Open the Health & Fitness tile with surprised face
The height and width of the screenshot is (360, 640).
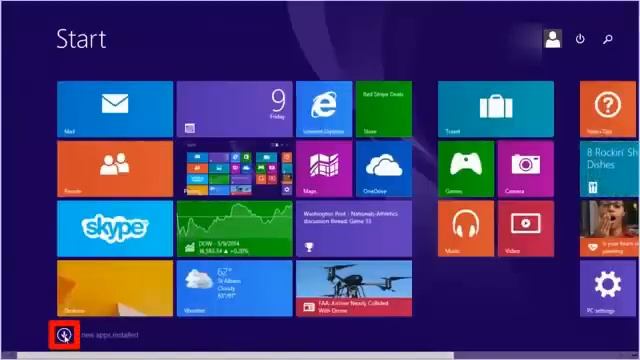609,229
